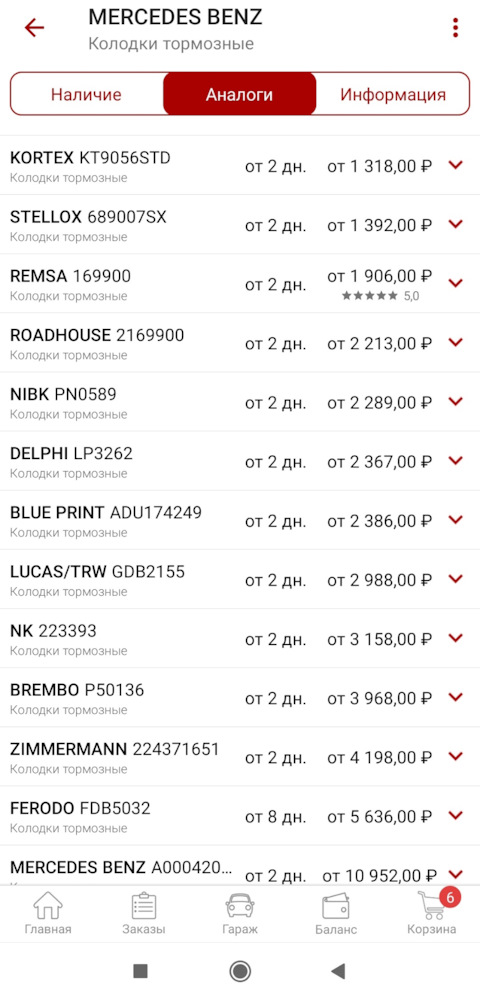480x1000 pixels.
Task: Switch to the Информация tab
Action: [393, 94]
